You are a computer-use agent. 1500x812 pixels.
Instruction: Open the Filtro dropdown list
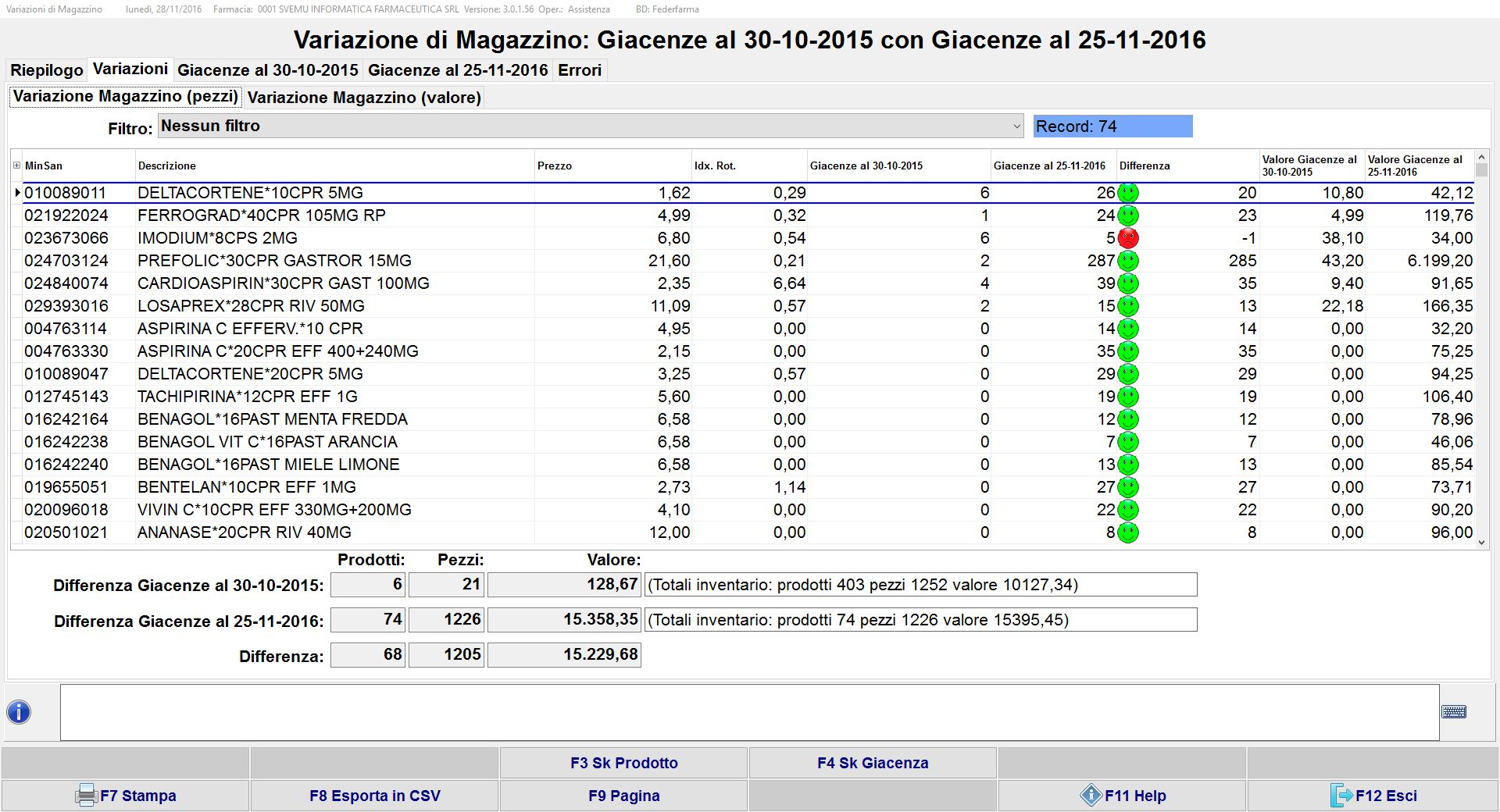[x=1016, y=126]
